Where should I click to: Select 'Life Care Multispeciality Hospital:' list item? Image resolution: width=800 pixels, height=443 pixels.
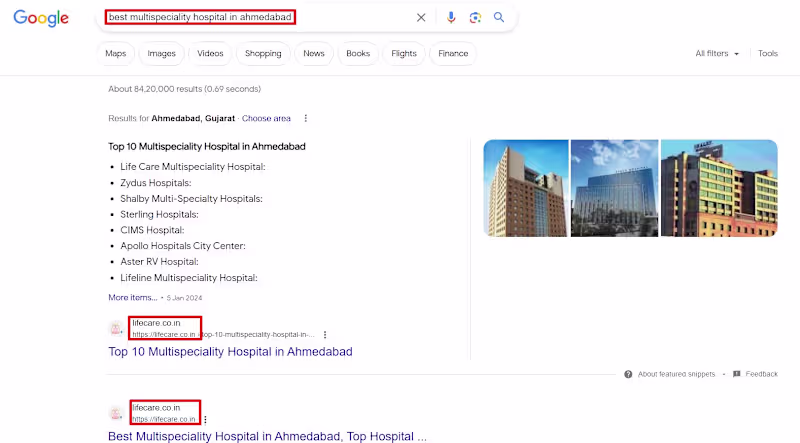tap(193, 167)
